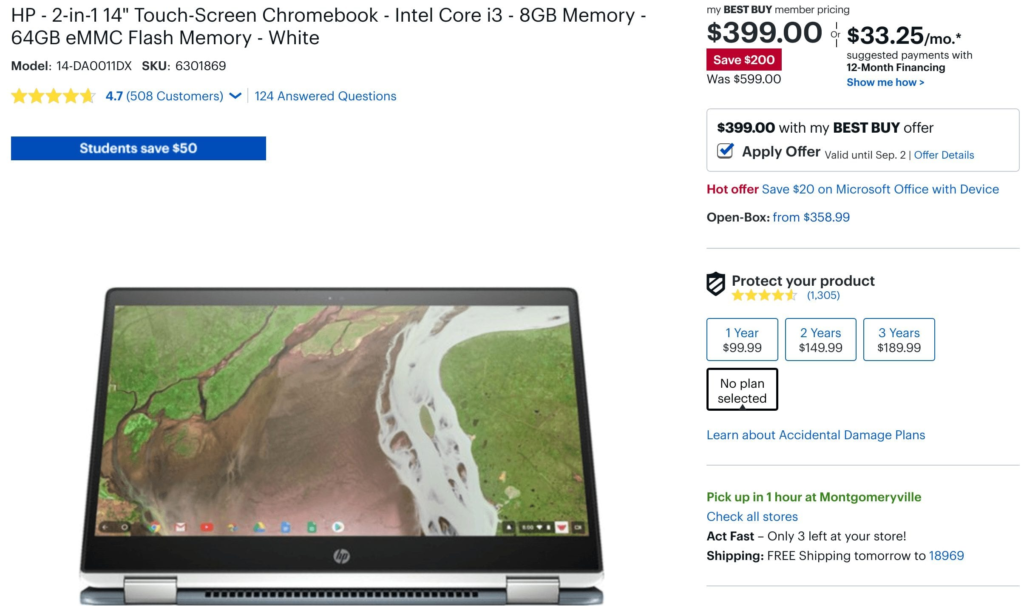Click the YouTube icon in the Chromebook shelf
The image size is (1024, 611).
207,527
